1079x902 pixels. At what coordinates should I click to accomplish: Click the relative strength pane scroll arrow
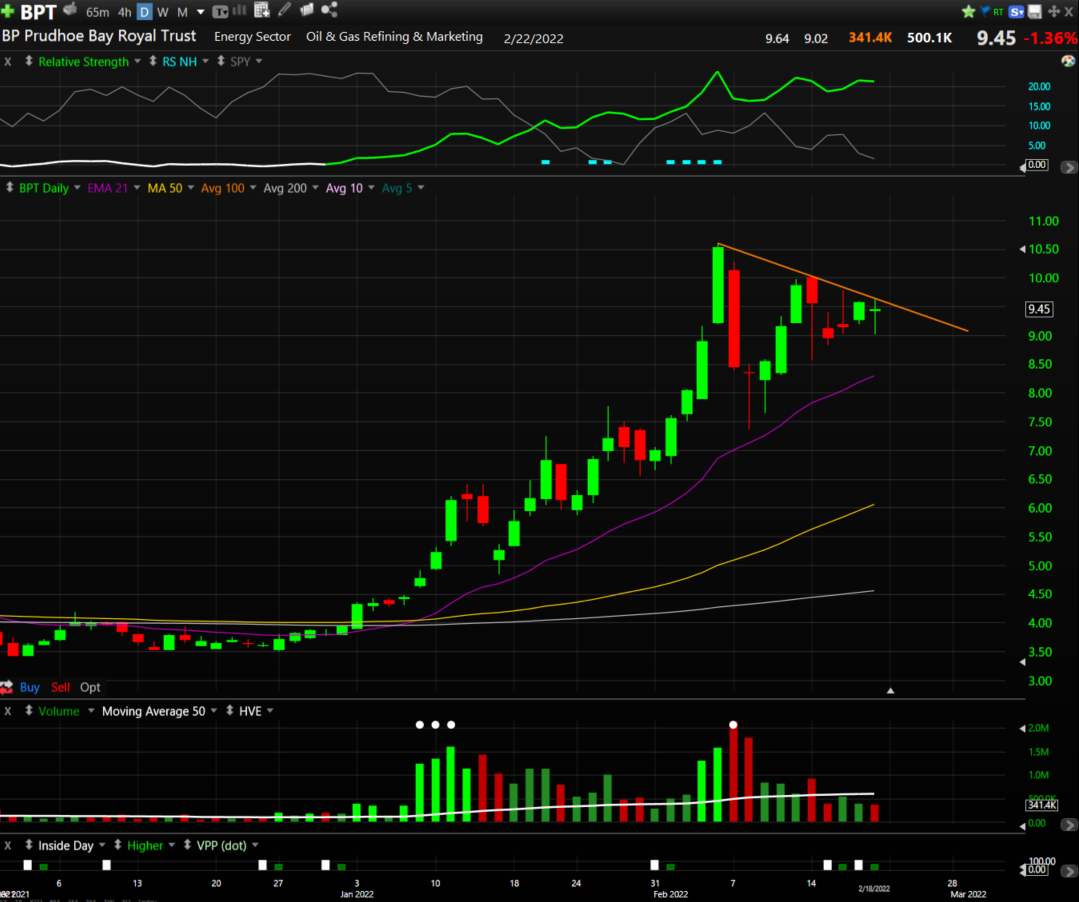tap(1069, 167)
